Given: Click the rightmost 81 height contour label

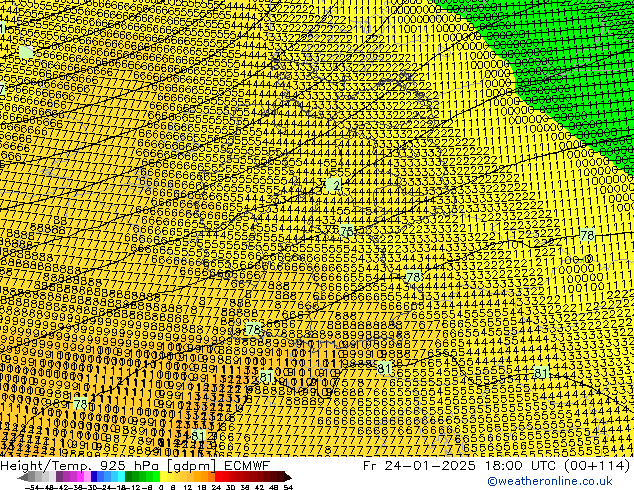Looking at the screenshot, I should (541, 373).
